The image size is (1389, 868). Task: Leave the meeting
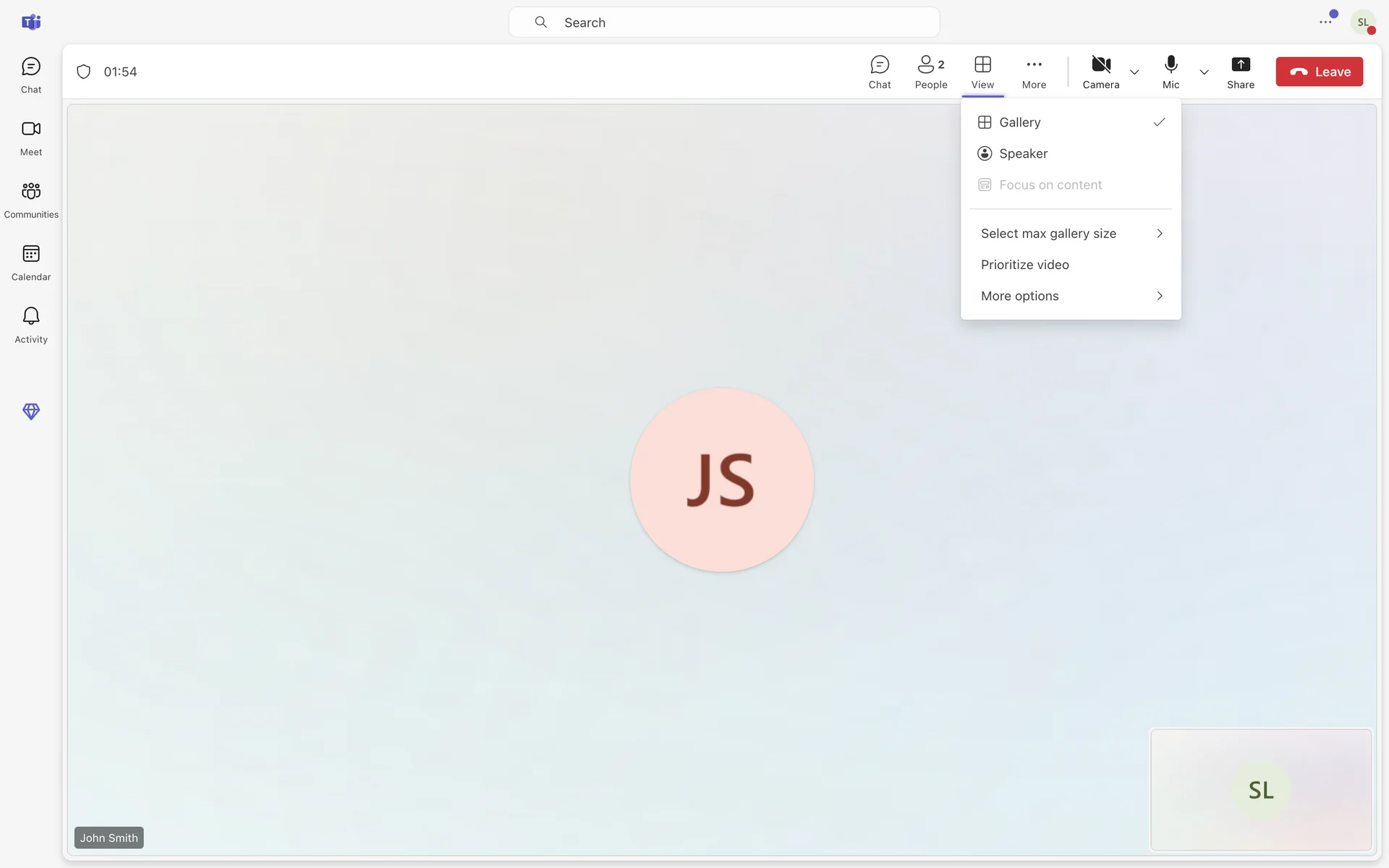(x=1318, y=72)
